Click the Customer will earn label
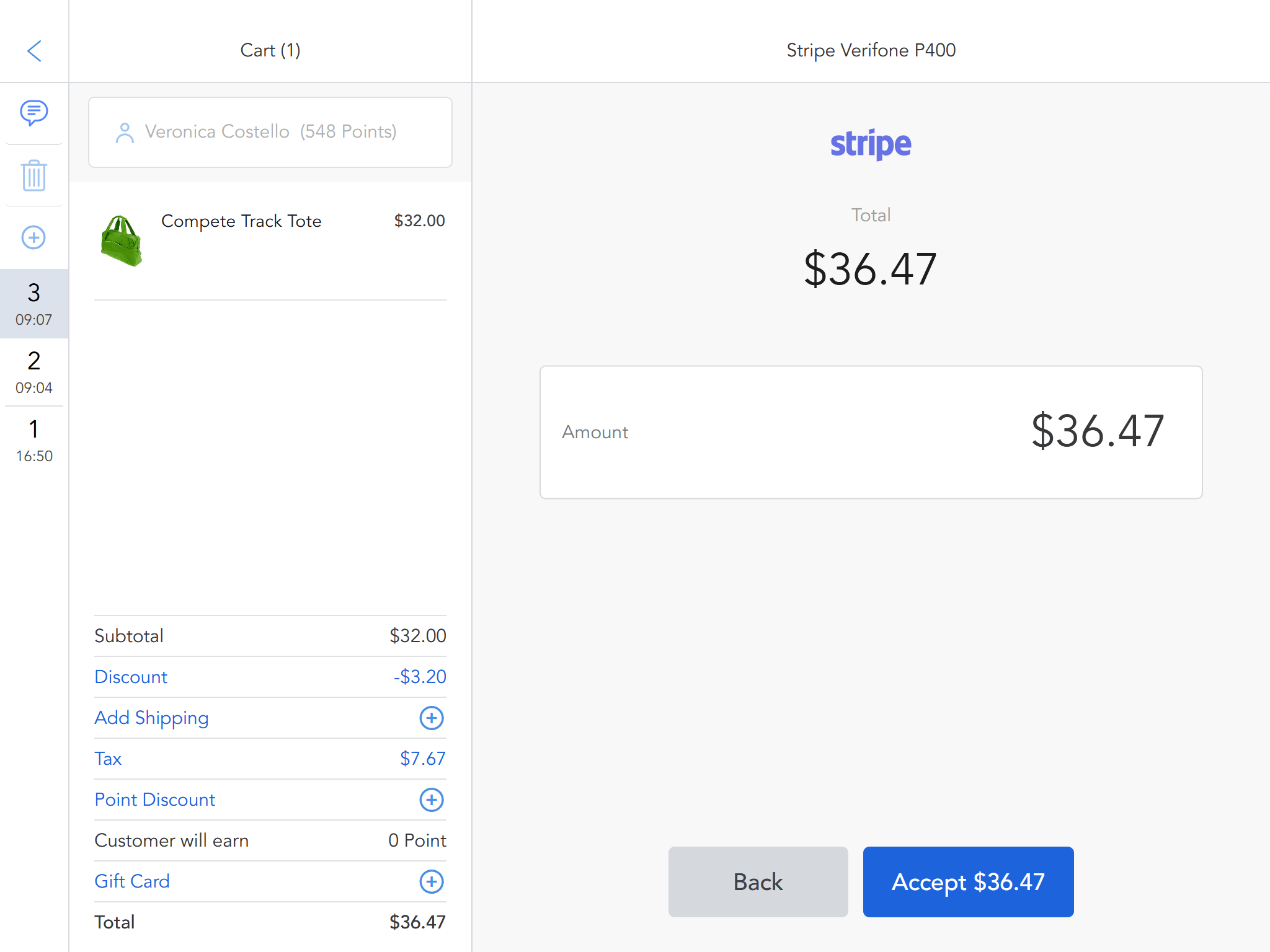The width and height of the screenshot is (1270, 952). coord(172,840)
